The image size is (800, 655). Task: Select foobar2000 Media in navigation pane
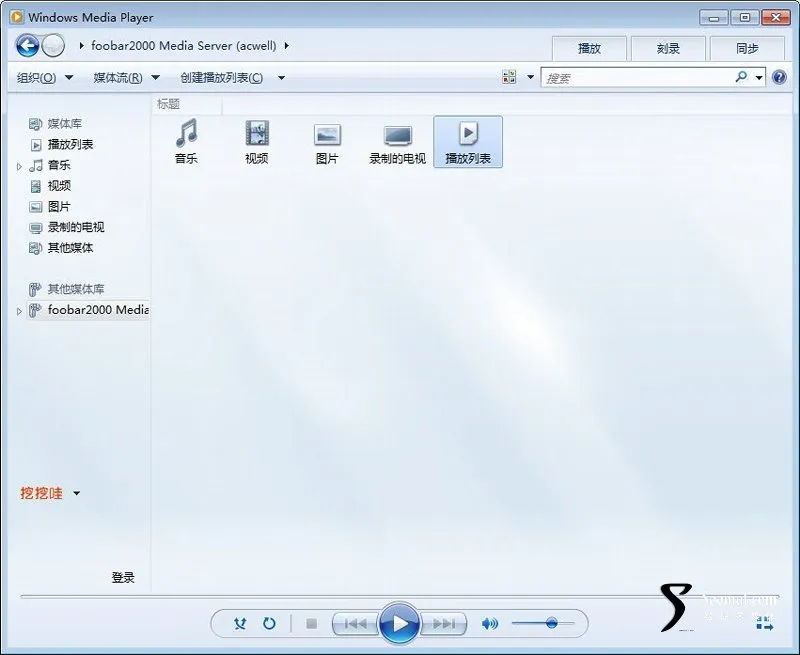[88, 310]
